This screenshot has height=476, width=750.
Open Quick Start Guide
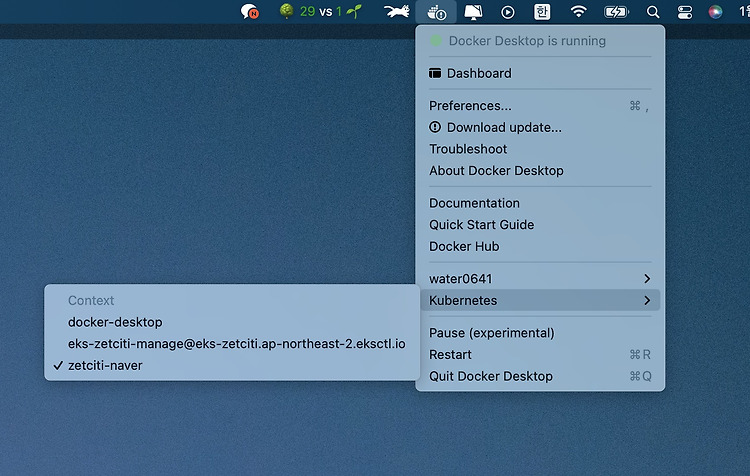540,225
